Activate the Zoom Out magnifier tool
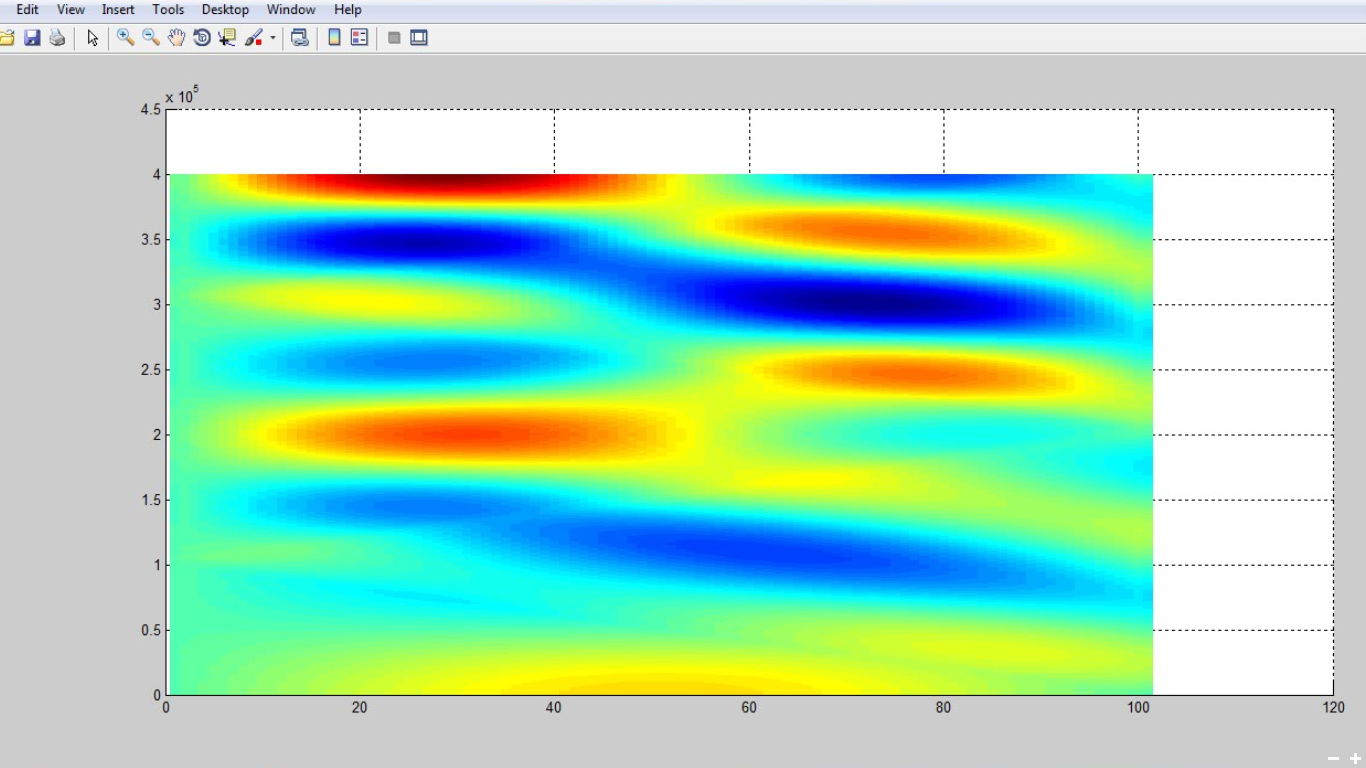 151,38
